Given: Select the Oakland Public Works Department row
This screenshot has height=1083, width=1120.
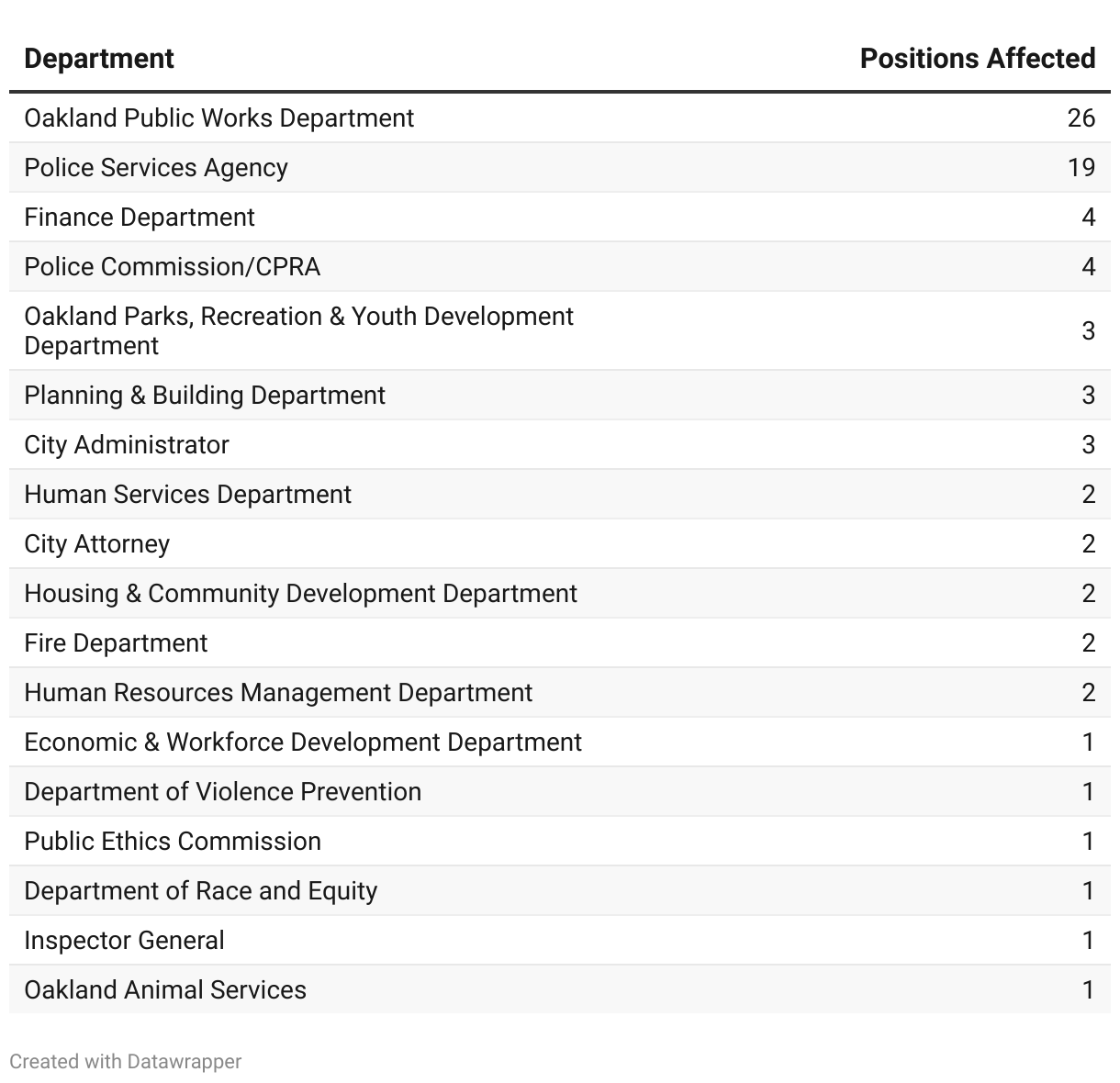Looking at the screenshot, I should coord(560,117).
